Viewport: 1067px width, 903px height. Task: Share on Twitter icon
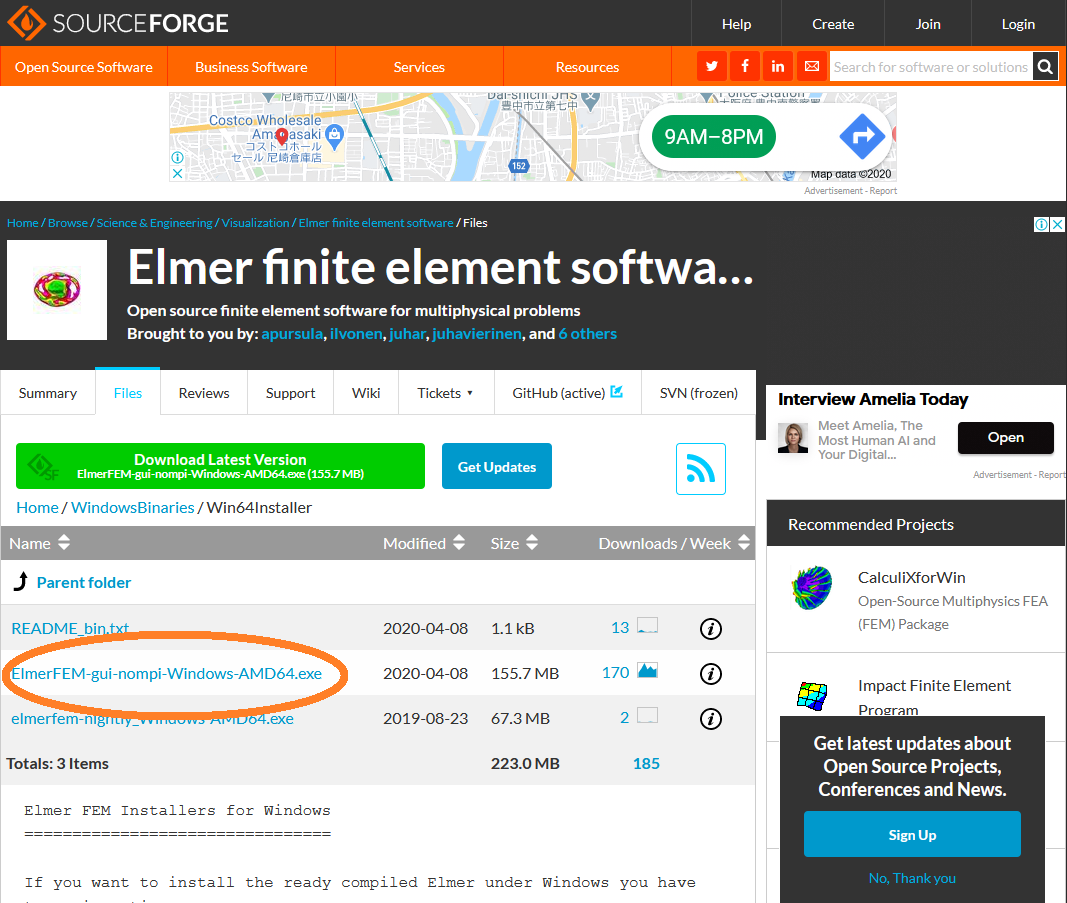pos(712,66)
